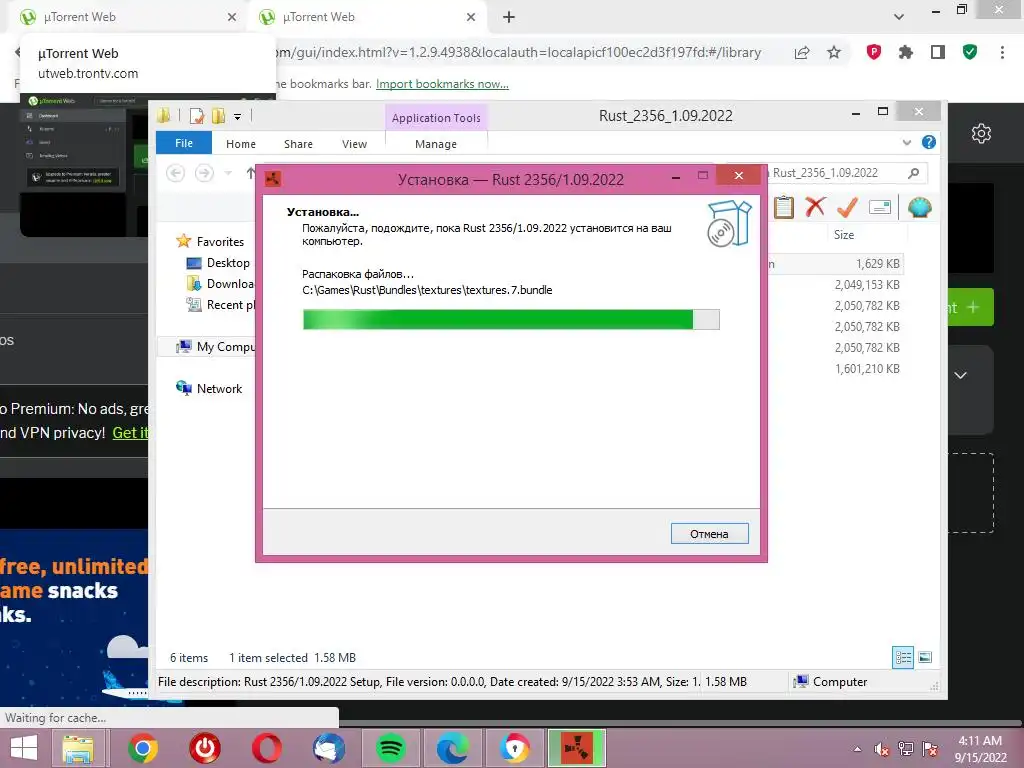The width and height of the screenshot is (1024, 768).
Task: Select Favorites in navigation pane
Action: pos(220,242)
